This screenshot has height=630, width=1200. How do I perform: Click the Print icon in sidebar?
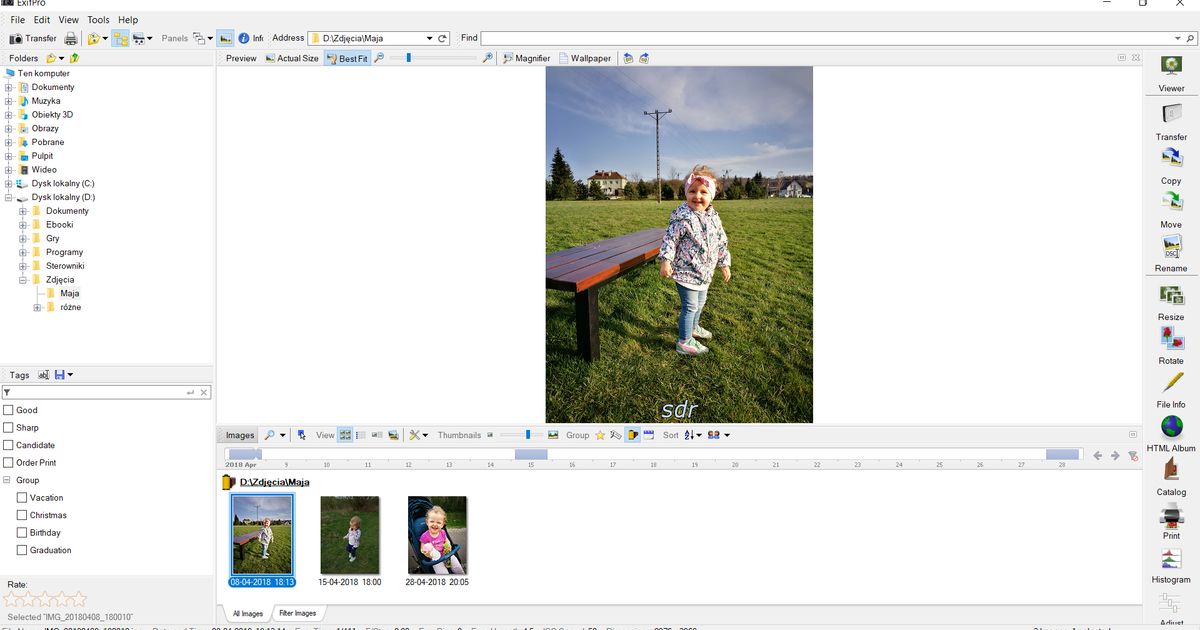(x=1171, y=517)
